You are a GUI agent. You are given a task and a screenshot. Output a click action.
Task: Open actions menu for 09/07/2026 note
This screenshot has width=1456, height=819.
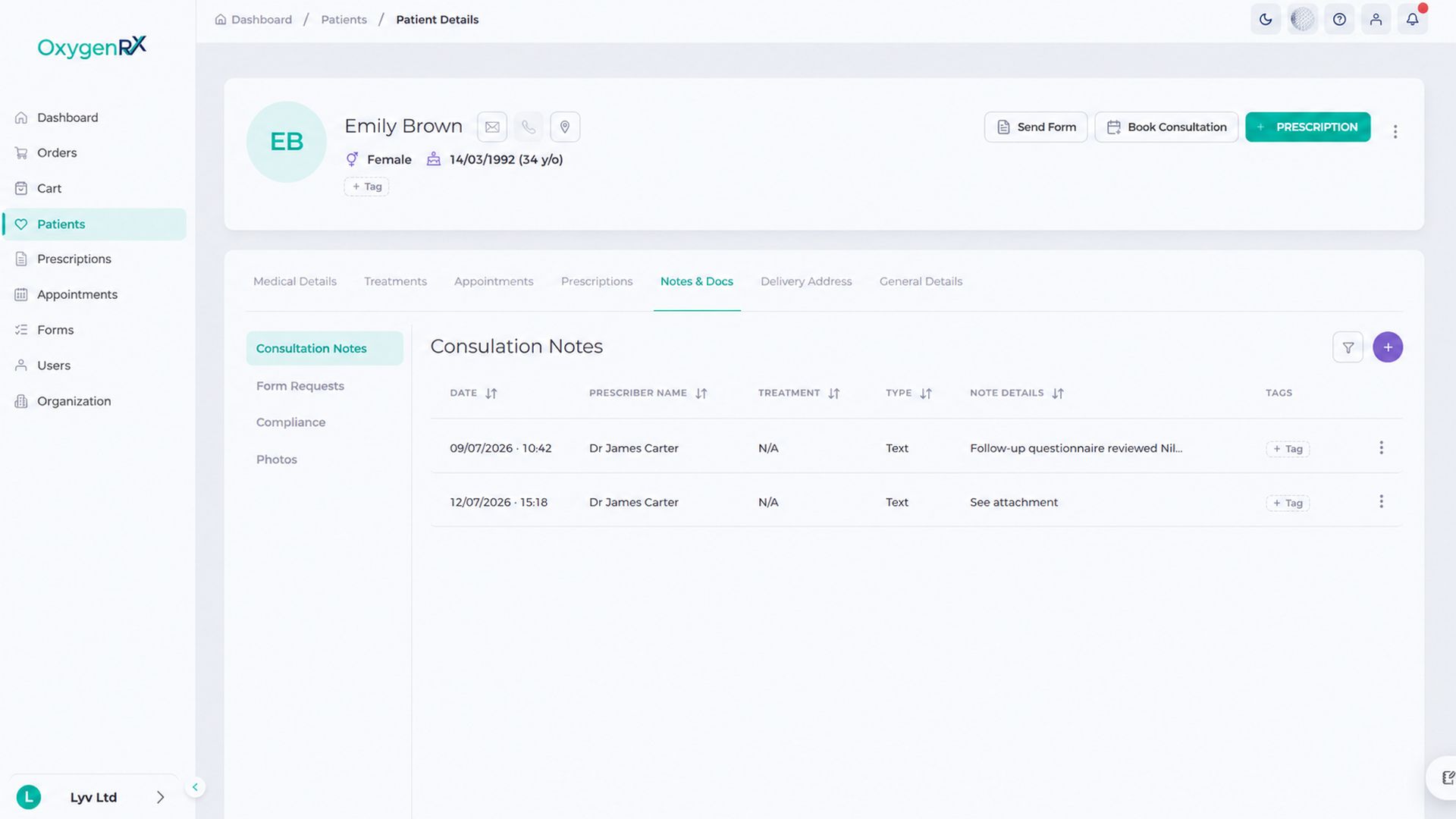[x=1381, y=448]
